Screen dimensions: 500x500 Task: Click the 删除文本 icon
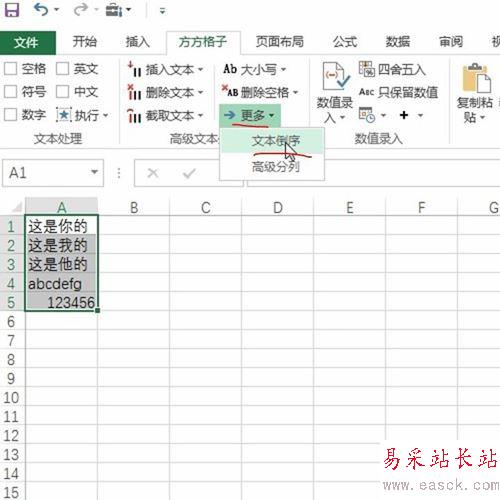[x=134, y=92]
